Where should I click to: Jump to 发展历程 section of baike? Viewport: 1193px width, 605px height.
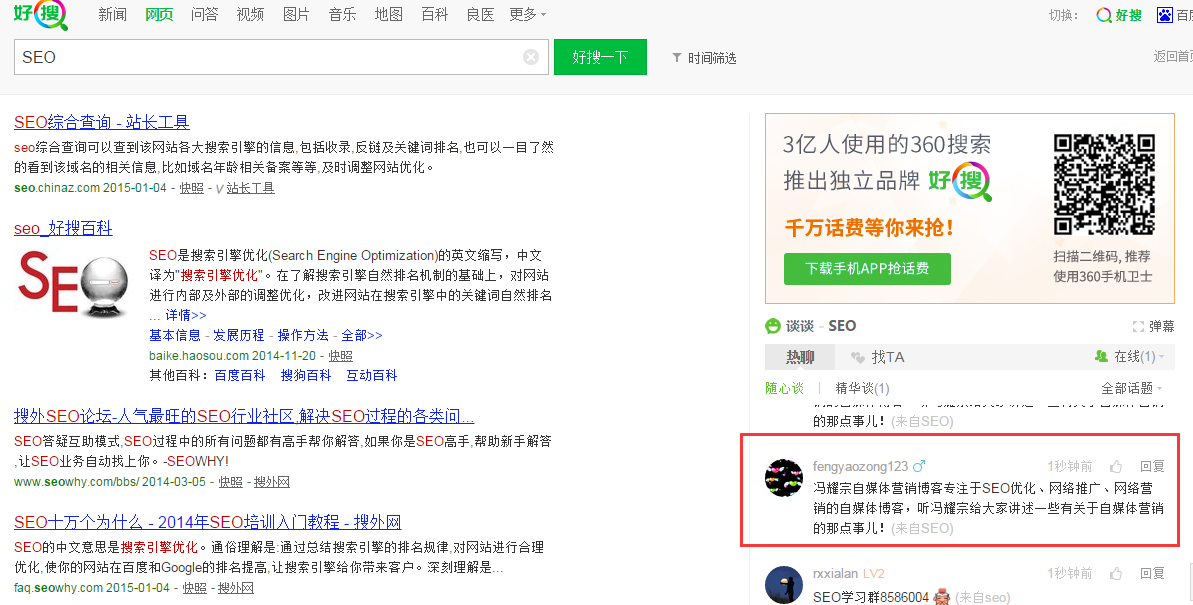tap(239, 335)
